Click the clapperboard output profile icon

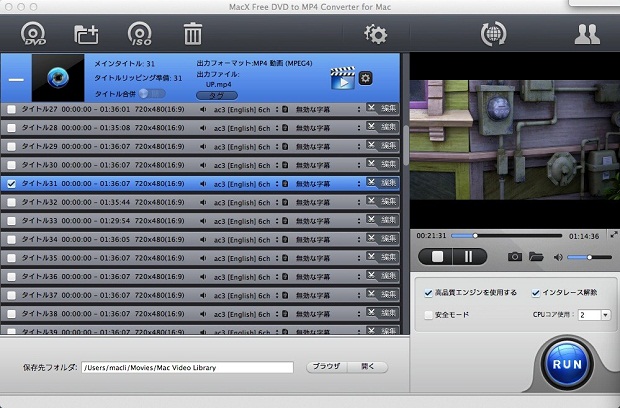[342, 78]
